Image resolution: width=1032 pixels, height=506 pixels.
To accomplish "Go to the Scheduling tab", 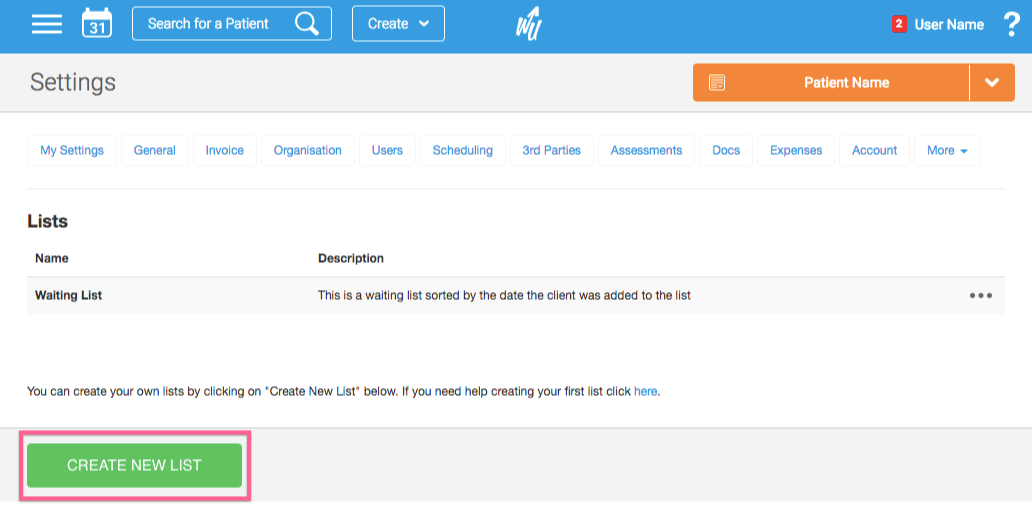I will click(463, 151).
